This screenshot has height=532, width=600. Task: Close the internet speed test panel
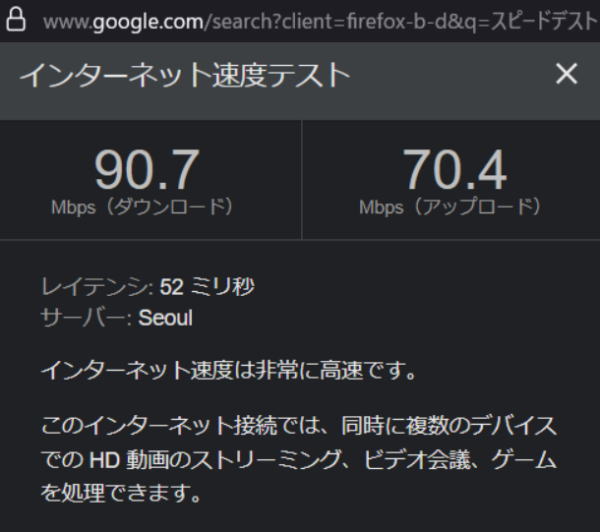coord(566,74)
